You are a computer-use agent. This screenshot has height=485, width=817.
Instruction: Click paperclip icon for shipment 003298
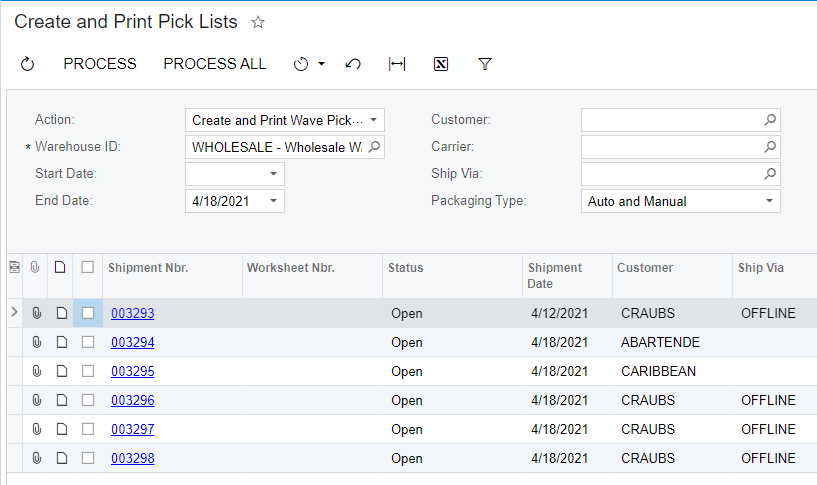pos(36,458)
